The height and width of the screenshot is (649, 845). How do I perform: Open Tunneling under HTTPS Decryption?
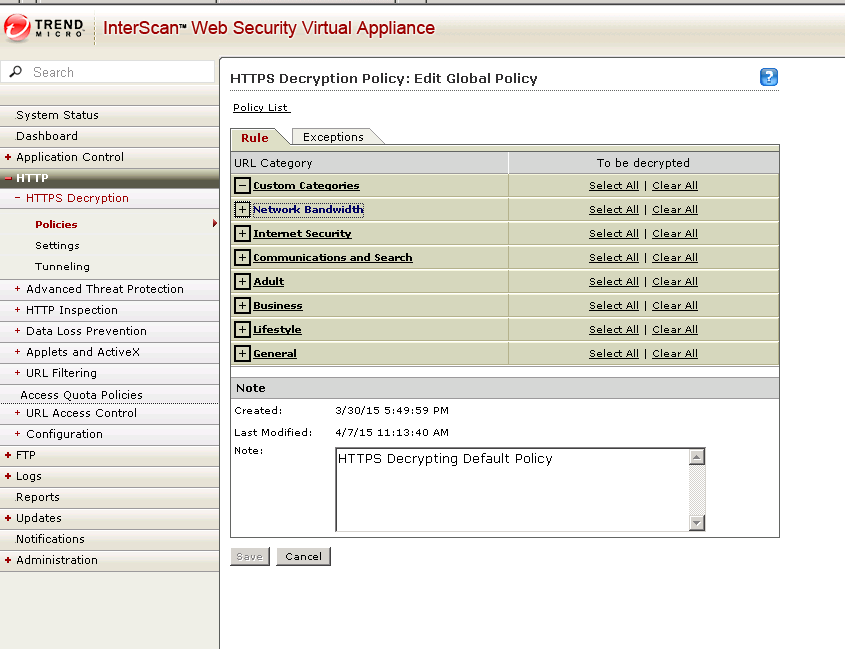pos(62,266)
